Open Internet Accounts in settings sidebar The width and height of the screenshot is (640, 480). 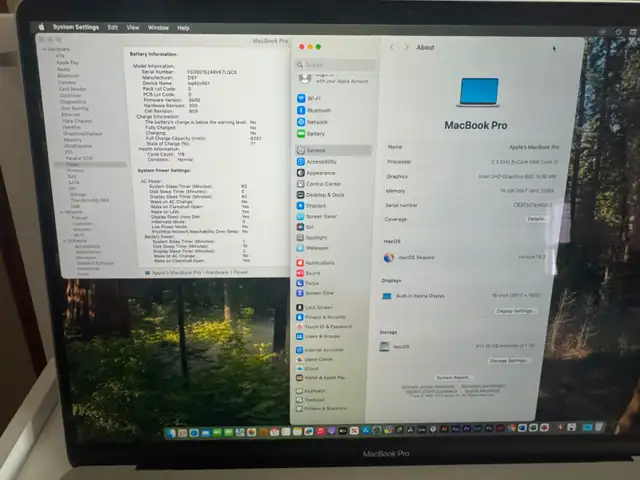coord(320,350)
